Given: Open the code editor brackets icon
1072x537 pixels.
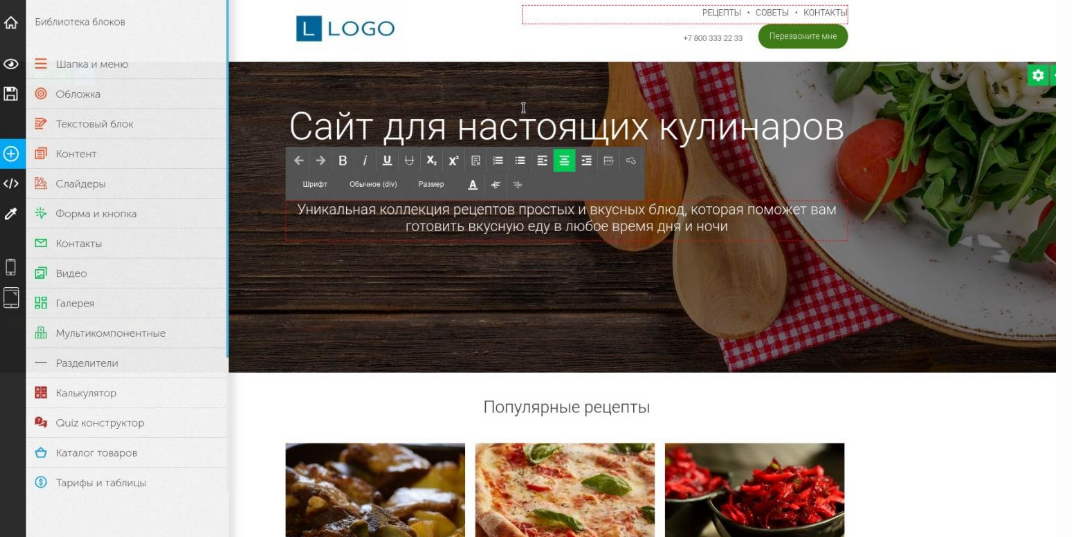Looking at the screenshot, I should (x=11, y=183).
